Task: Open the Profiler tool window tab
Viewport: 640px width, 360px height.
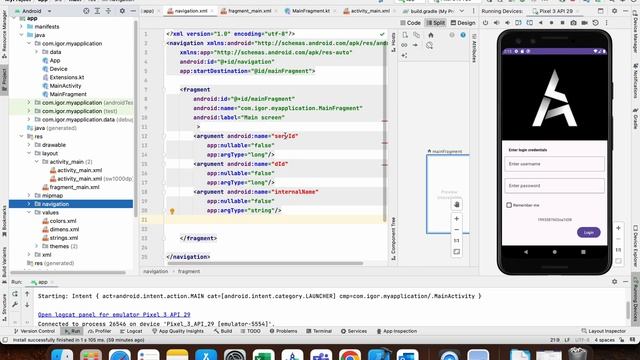Action: 100,331
